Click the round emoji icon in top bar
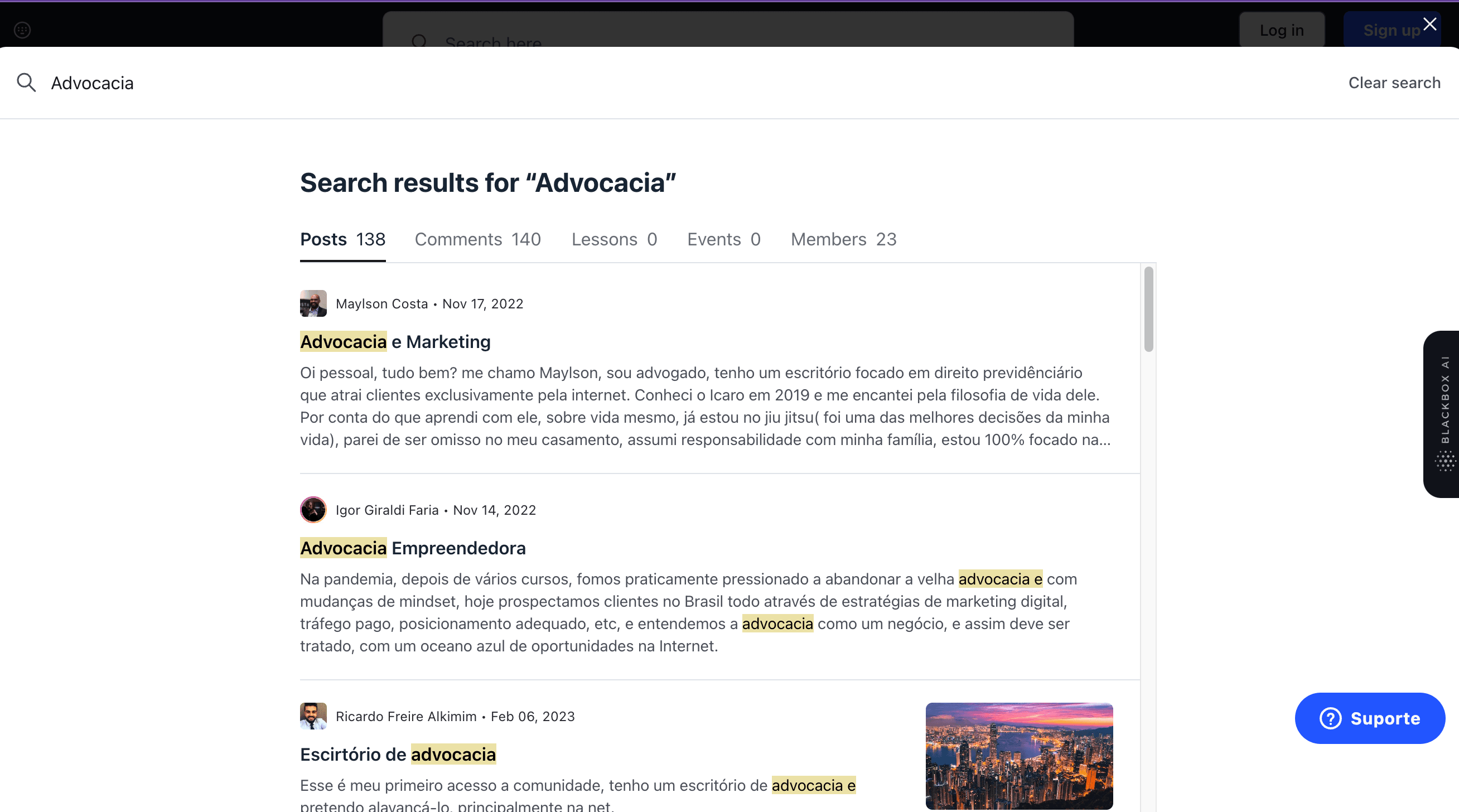The image size is (1459, 812). (x=22, y=30)
